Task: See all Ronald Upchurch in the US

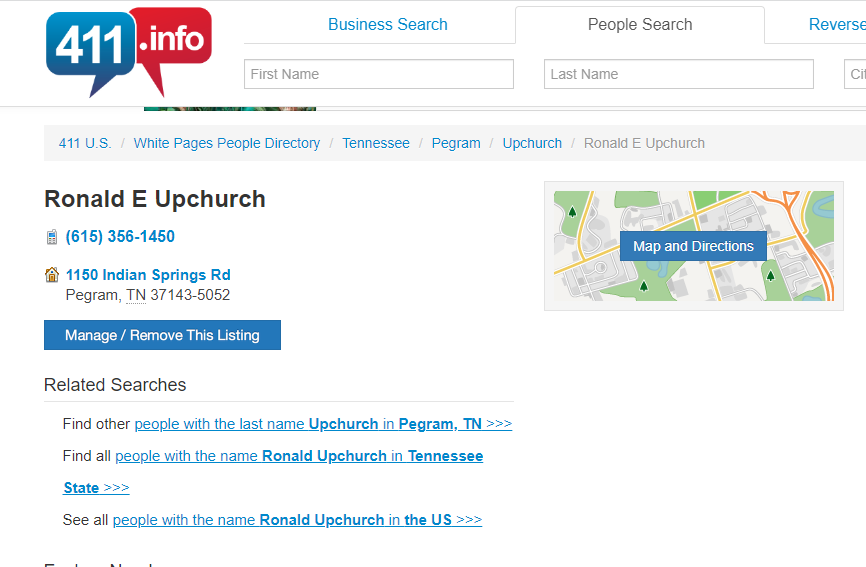Action: point(297,520)
